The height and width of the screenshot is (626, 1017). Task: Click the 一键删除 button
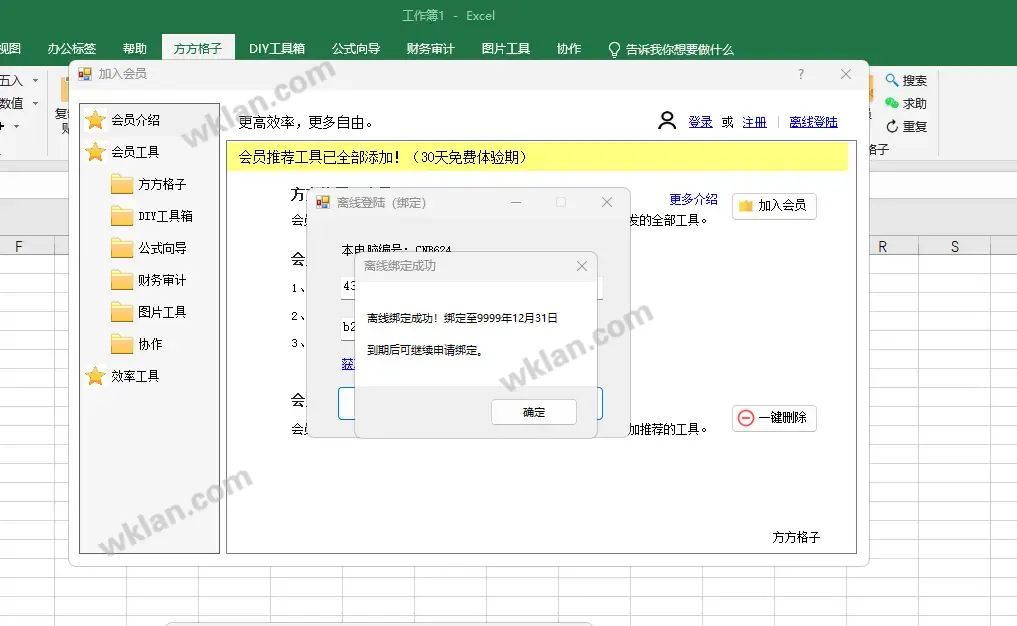tap(774, 418)
